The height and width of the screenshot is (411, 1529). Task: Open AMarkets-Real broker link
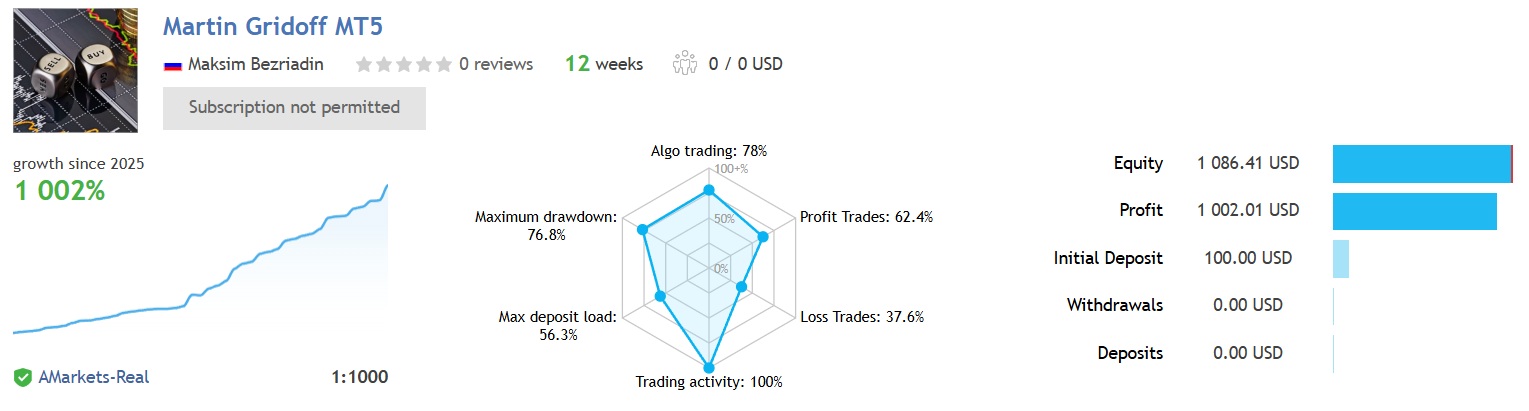click(94, 378)
